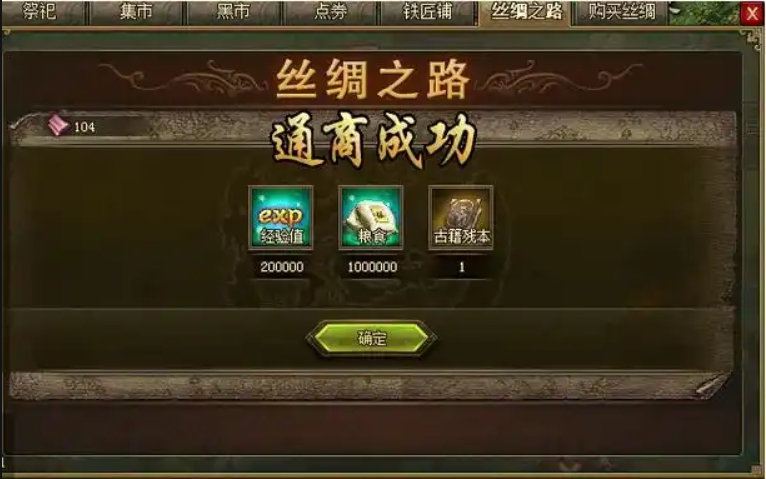
Task: Click the 200000 experience amount
Action: coord(281,267)
